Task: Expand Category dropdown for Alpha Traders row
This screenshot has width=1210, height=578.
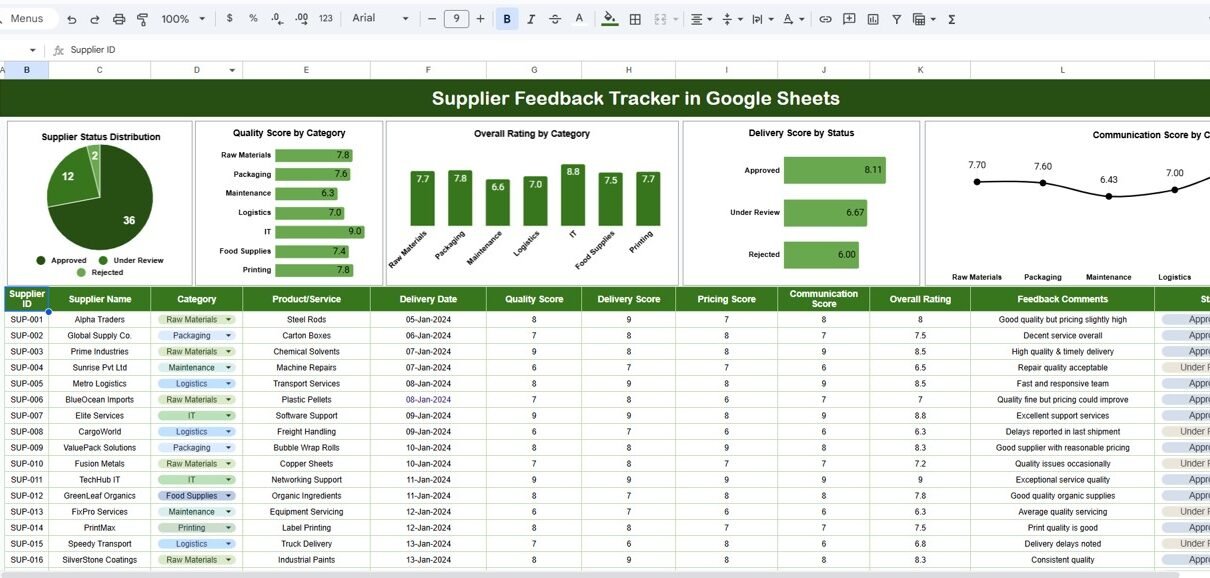Action: coord(229,320)
